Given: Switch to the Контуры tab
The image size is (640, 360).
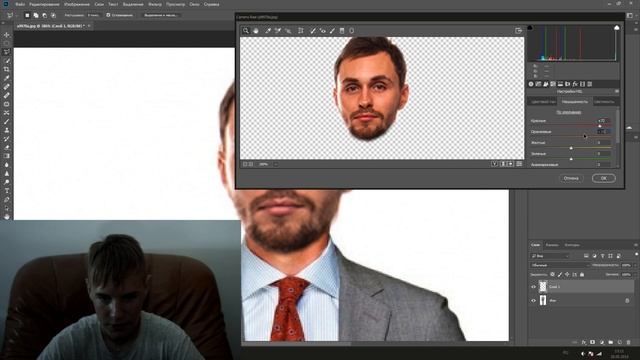Looking at the screenshot, I should 572,245.
